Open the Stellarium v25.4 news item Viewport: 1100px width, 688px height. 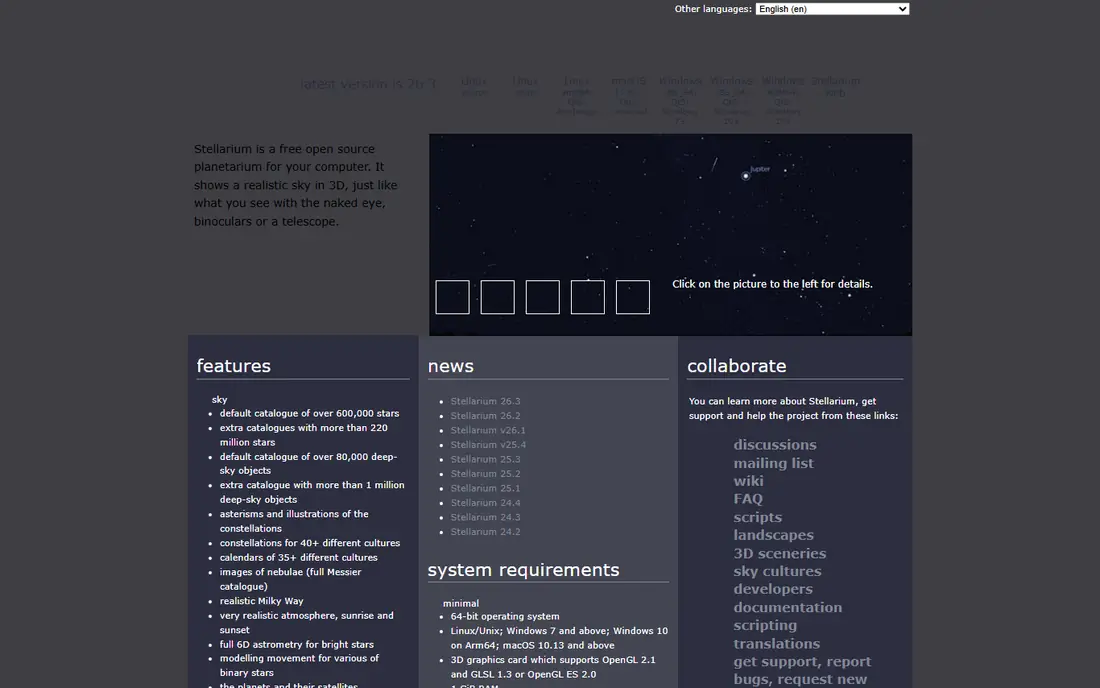pyautogui.click(x=488, y=445)
